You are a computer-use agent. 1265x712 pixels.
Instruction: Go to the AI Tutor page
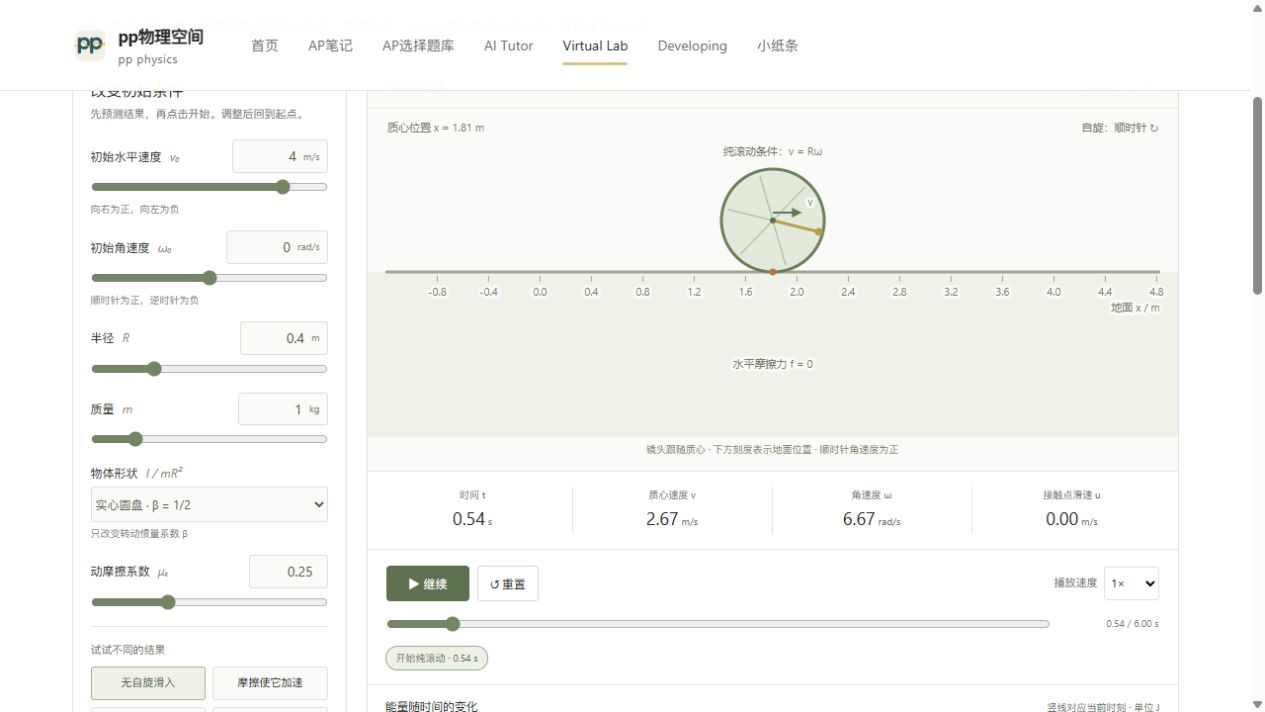(508, 46)
